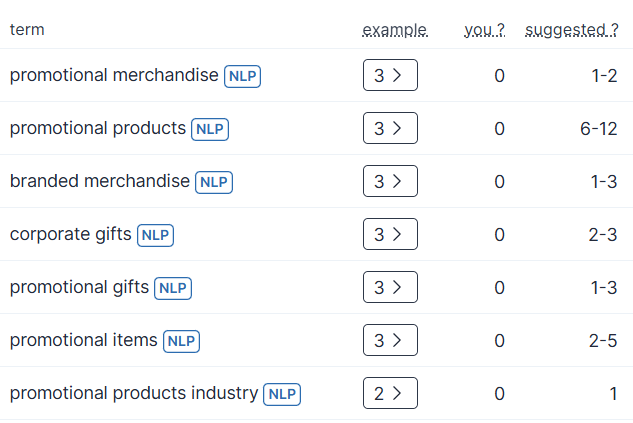Screen dimensions: 633x423
Task: Click NLP badge on promotional items row
Action: click(x=181, y=341)
